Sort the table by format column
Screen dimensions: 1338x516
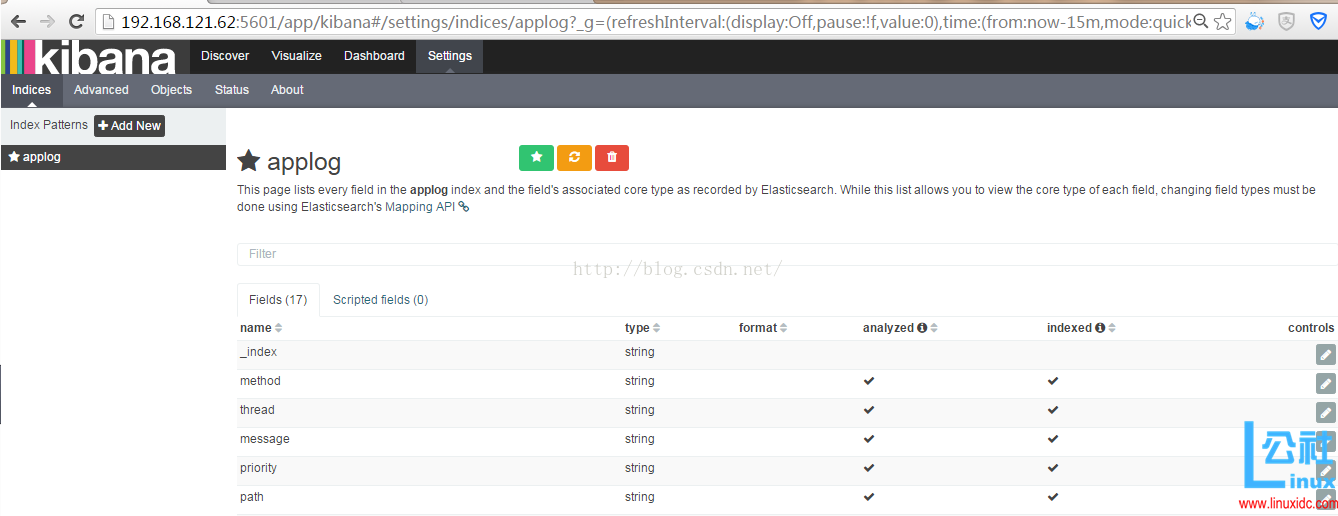[x=784, y=328]
